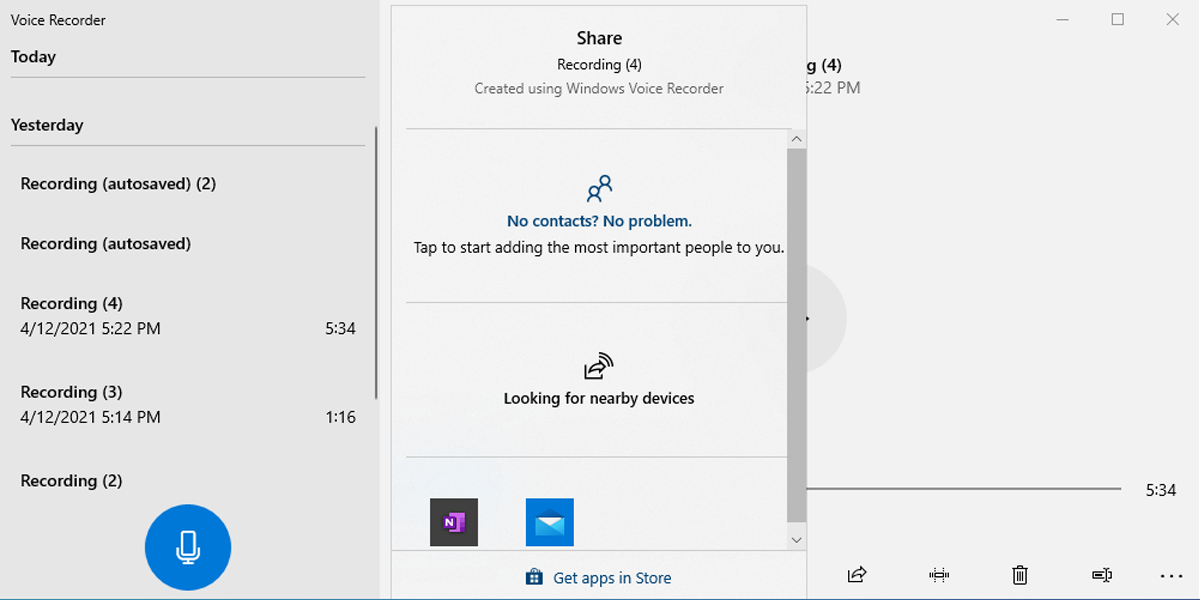The height and width of the screenshot is (600, 1200).
Task: Select Recording (2) in the sidebar
Action: [70, 481]
